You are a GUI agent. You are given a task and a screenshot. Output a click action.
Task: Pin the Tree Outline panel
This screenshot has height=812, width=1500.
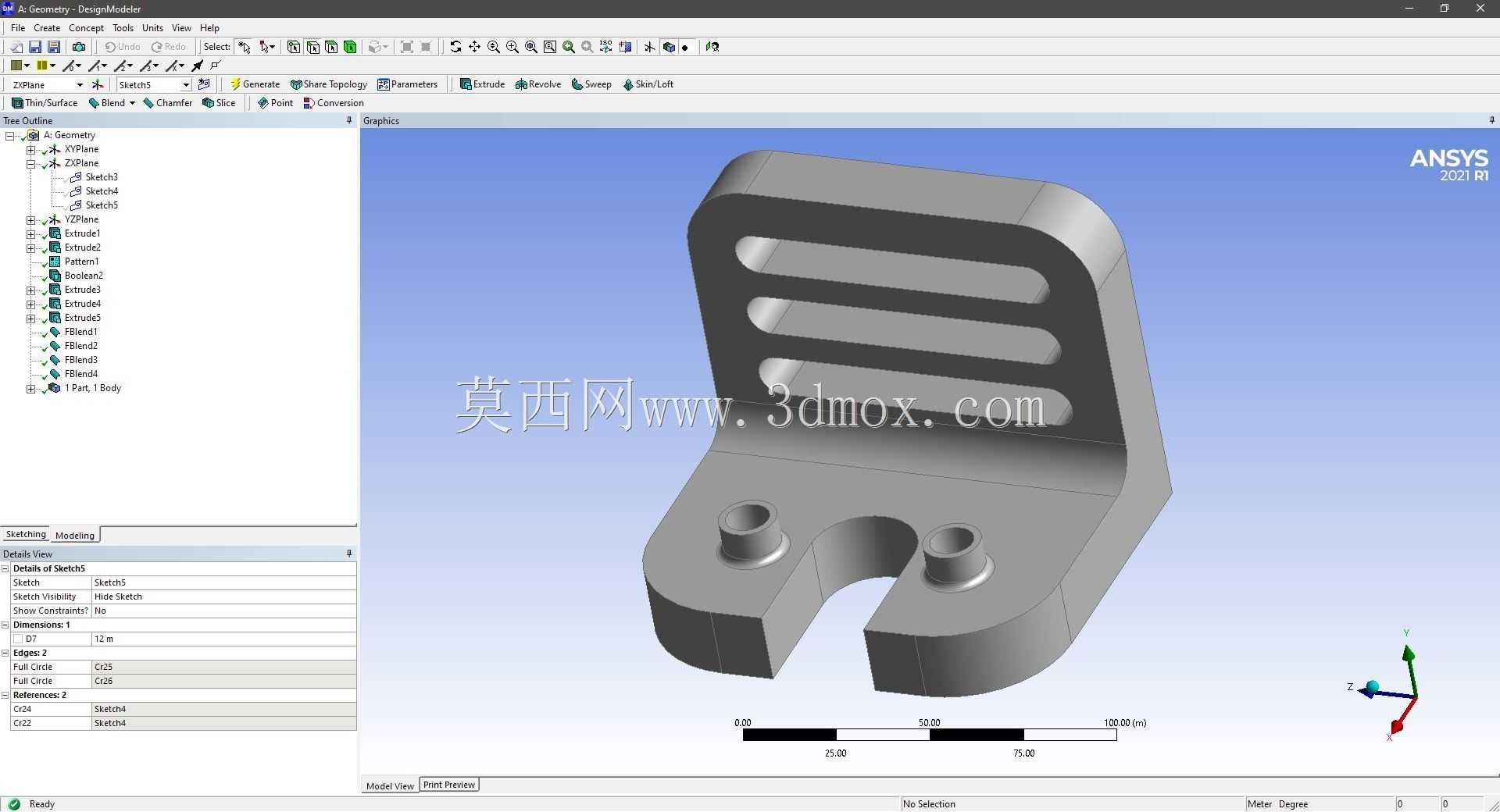click(349, 120)
